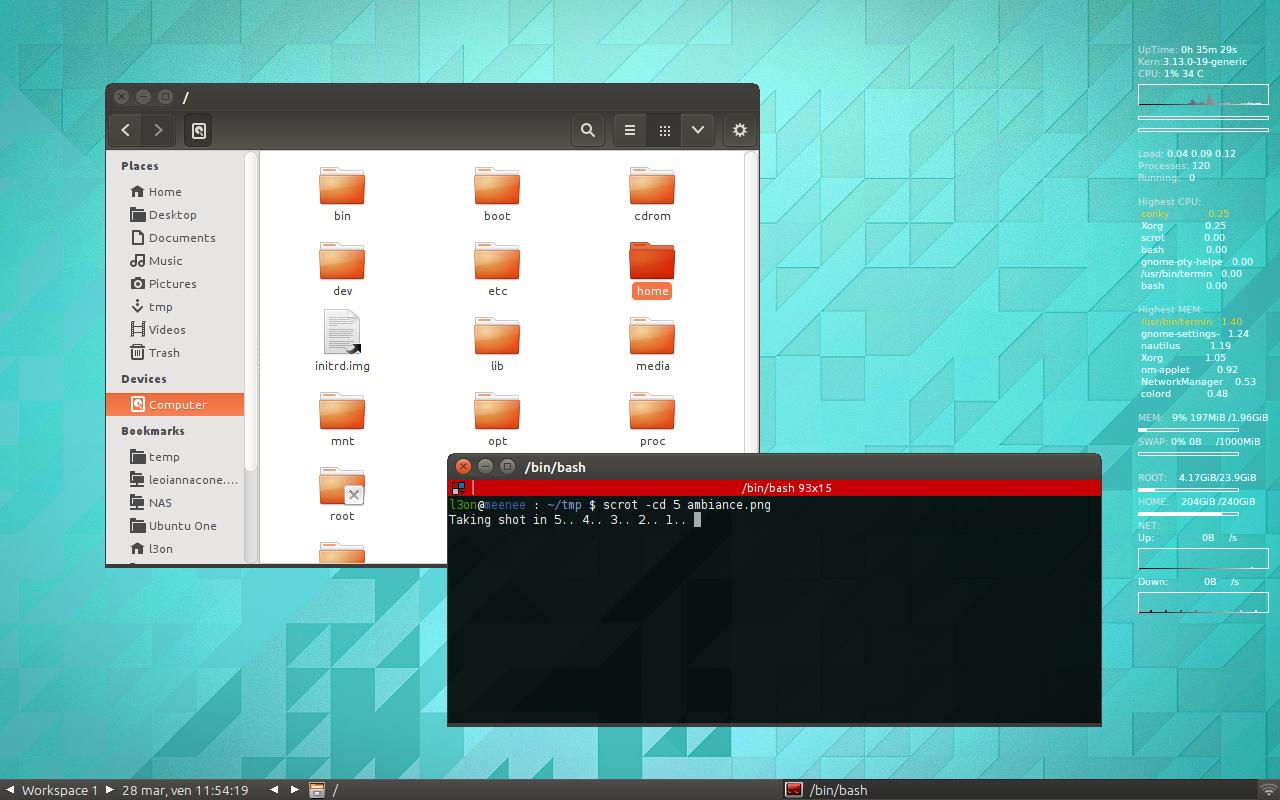Click the taskbar left scroll arrow

(x=274, y=790)
